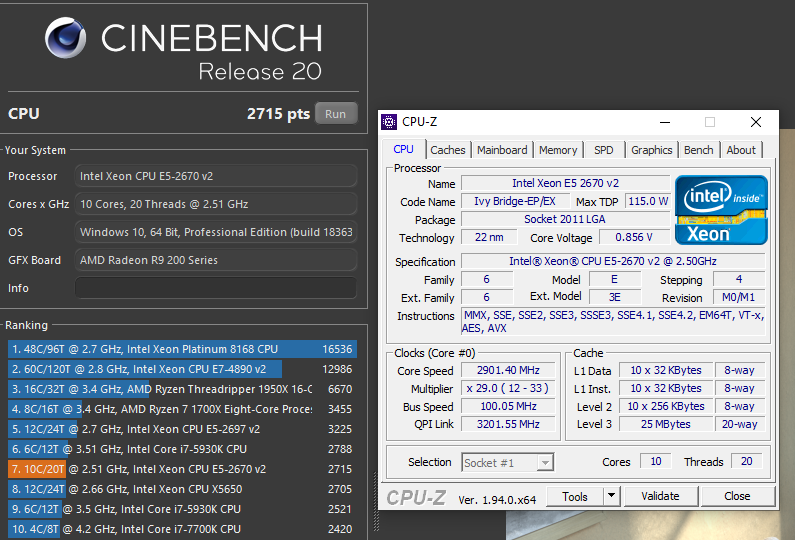
Task: Open the About tab
Action: 741,150
